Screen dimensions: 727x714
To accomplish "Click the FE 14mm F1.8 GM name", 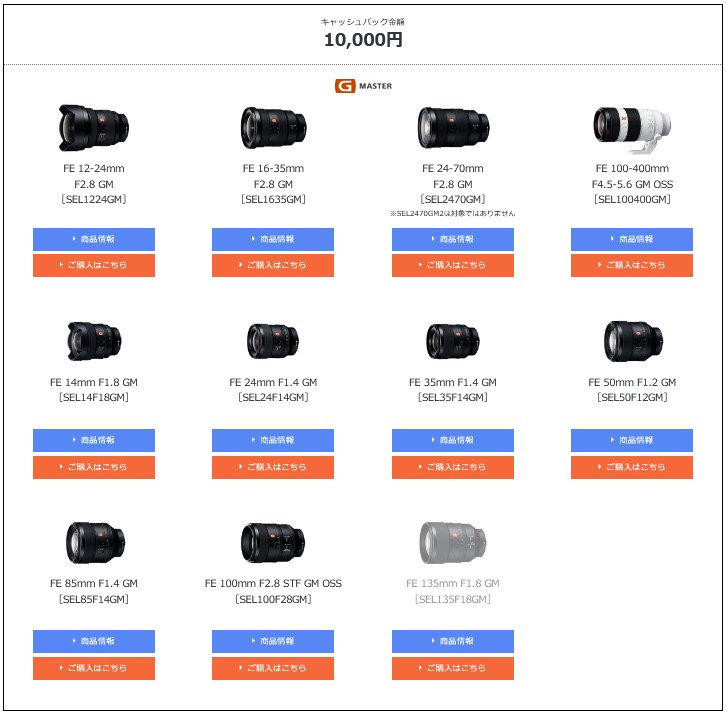I will point(94,382).
